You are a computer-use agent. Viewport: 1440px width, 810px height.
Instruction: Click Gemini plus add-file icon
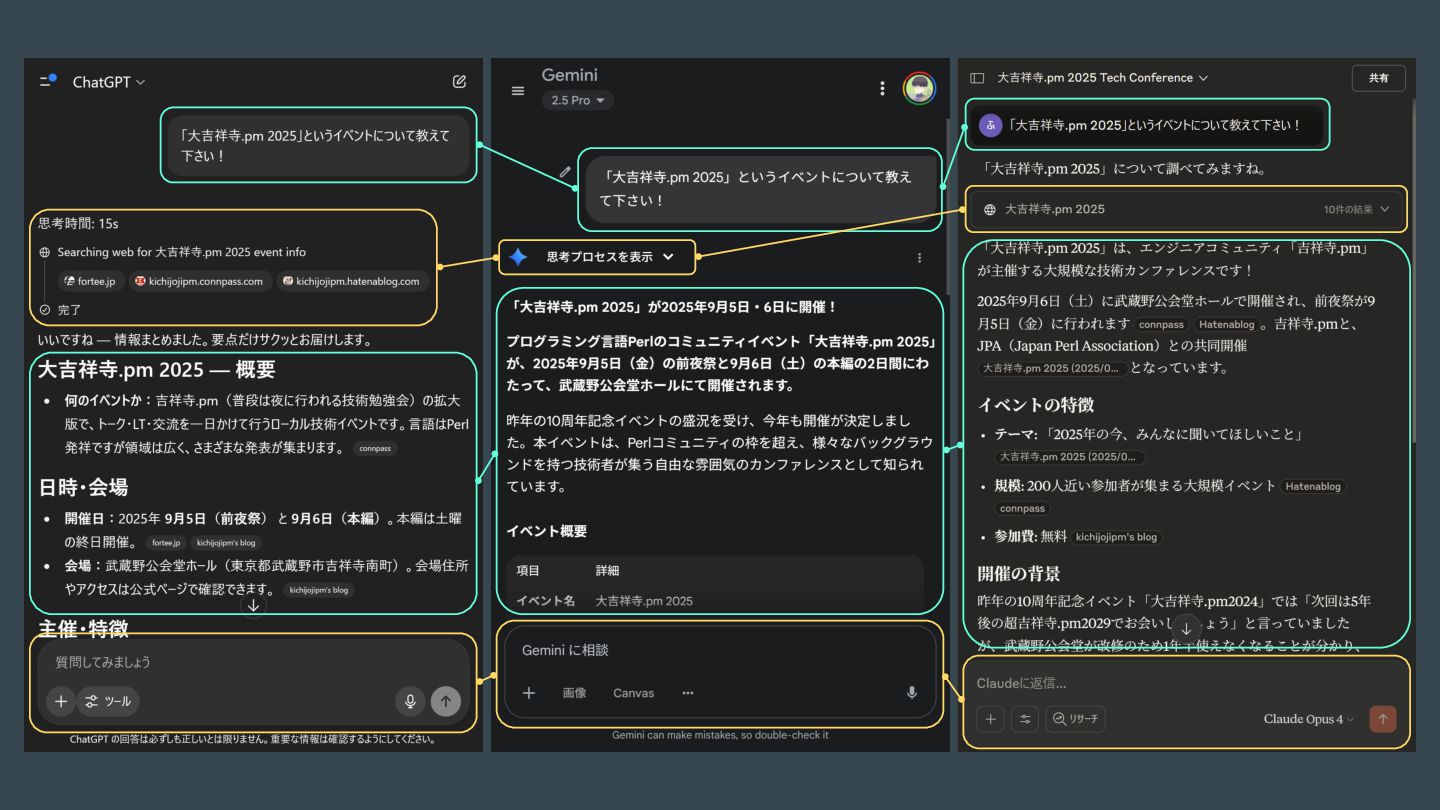point(529,692)
